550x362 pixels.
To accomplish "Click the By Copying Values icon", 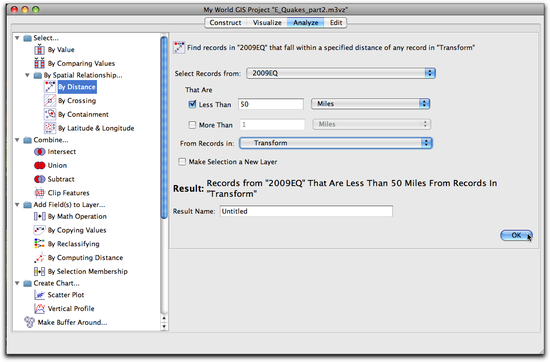I will [39, 230].
